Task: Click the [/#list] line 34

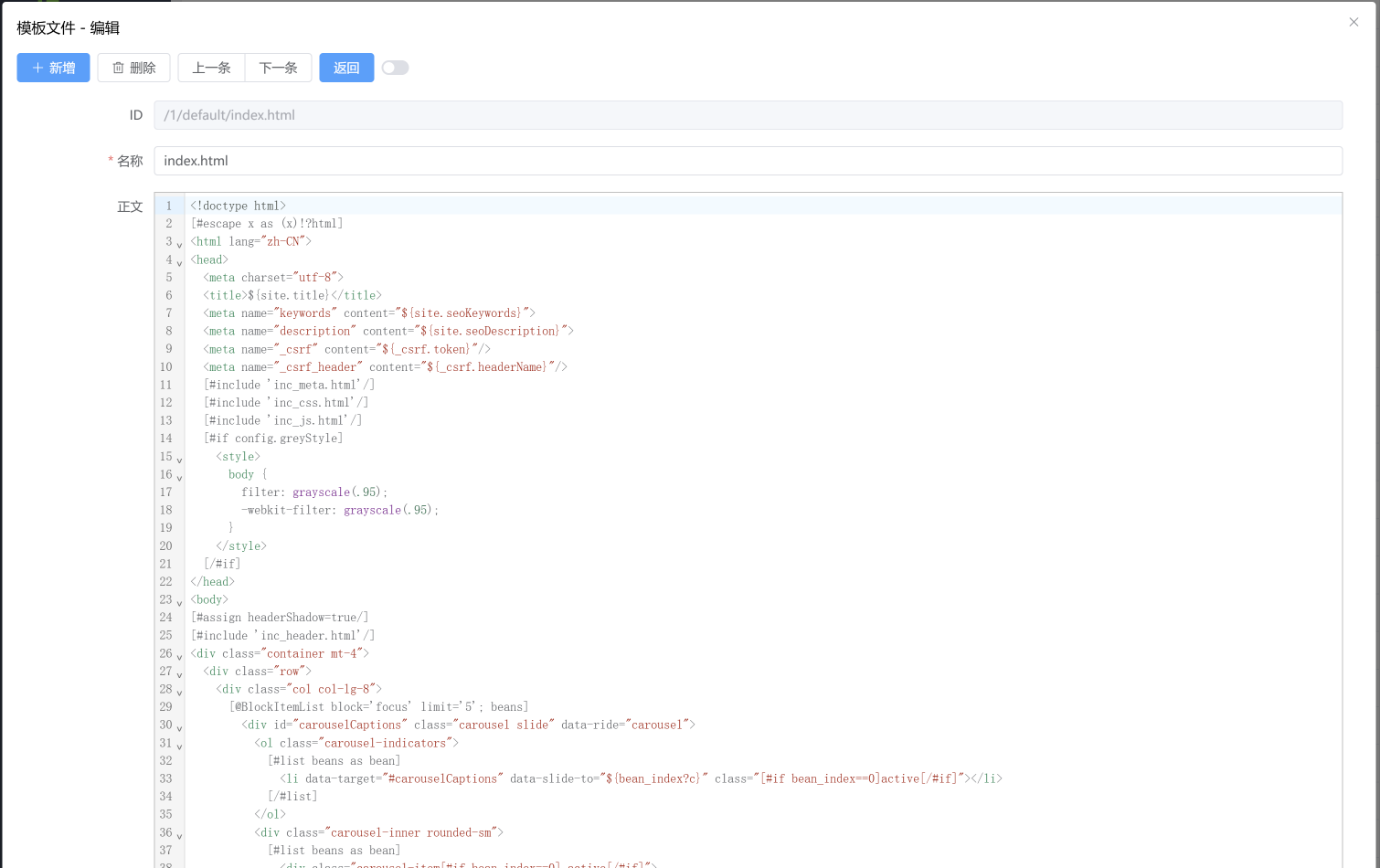Action: click(x=292, y=797)
